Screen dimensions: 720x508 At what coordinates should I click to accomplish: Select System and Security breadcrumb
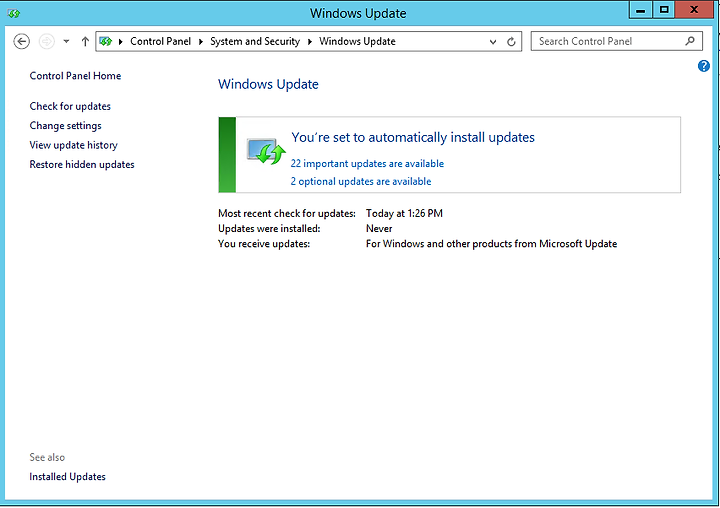pos(255,41)
